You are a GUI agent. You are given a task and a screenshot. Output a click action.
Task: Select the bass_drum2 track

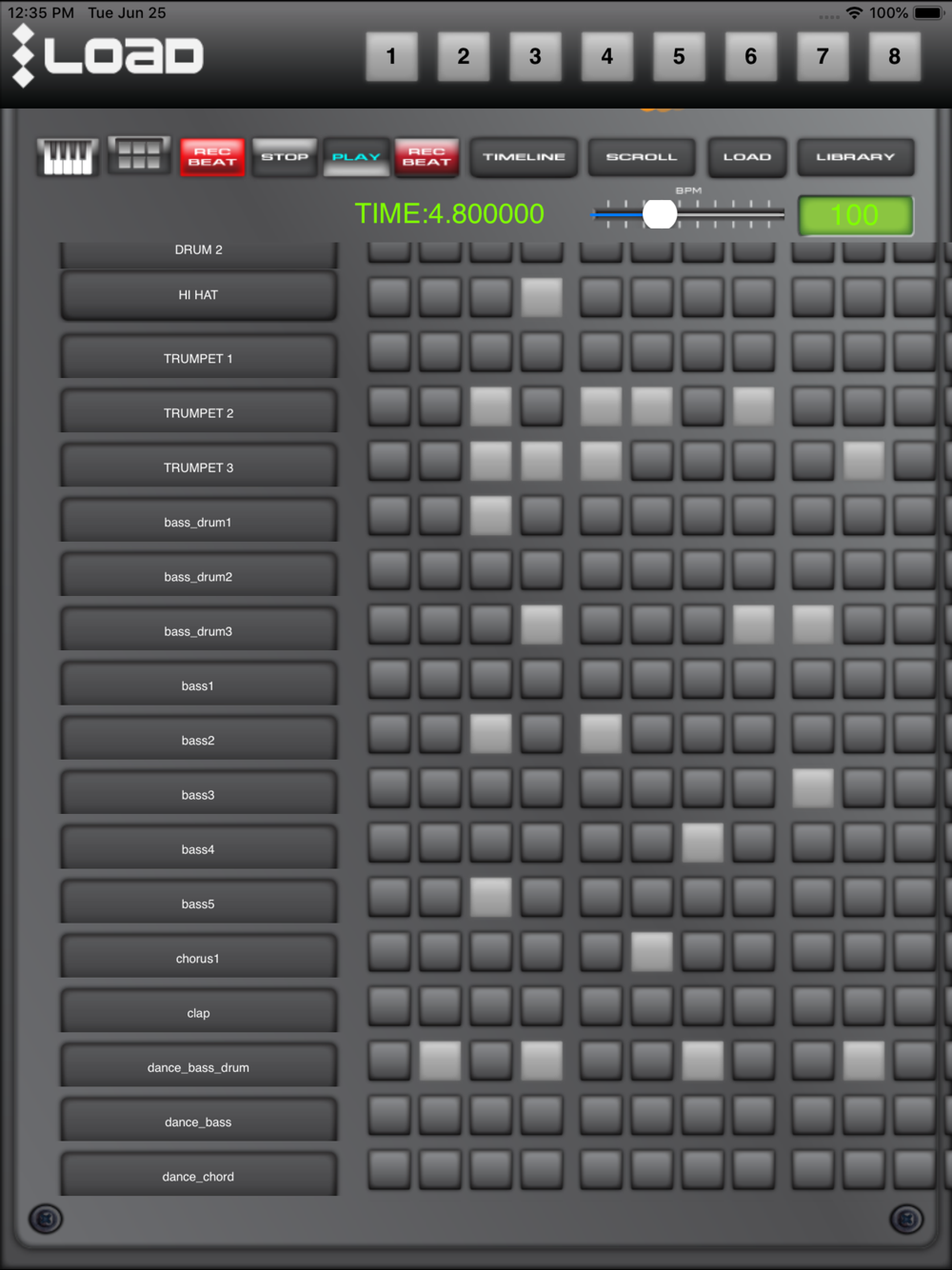click(198, 576)
